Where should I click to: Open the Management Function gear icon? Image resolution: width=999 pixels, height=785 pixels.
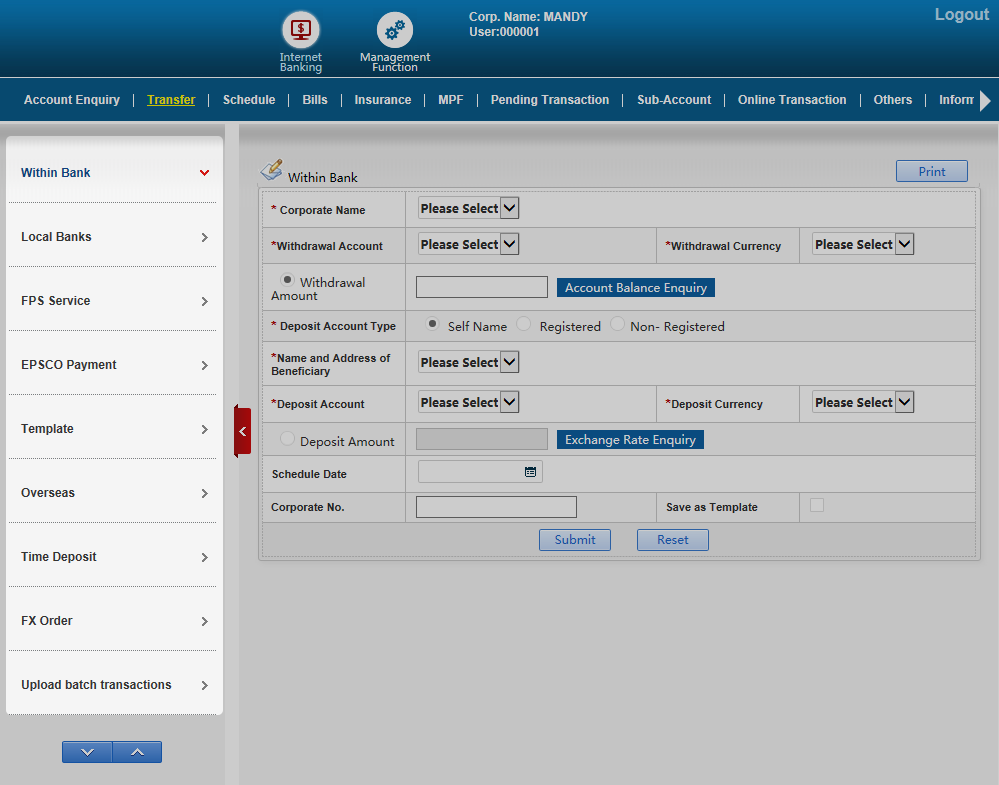[x=394, y=30]
